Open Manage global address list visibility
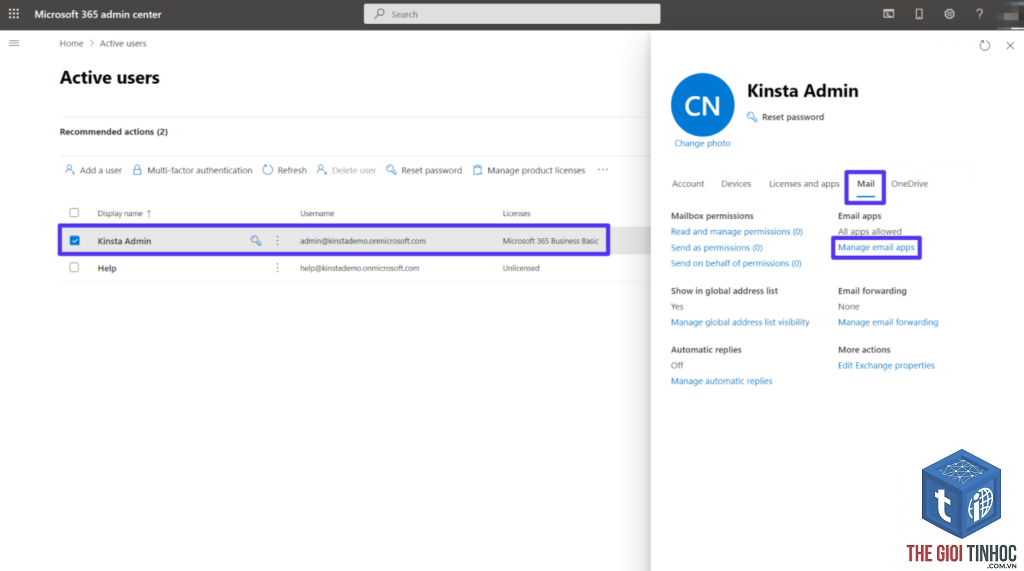The width and height of the screenshot is (1024, 571). [740, 322]
